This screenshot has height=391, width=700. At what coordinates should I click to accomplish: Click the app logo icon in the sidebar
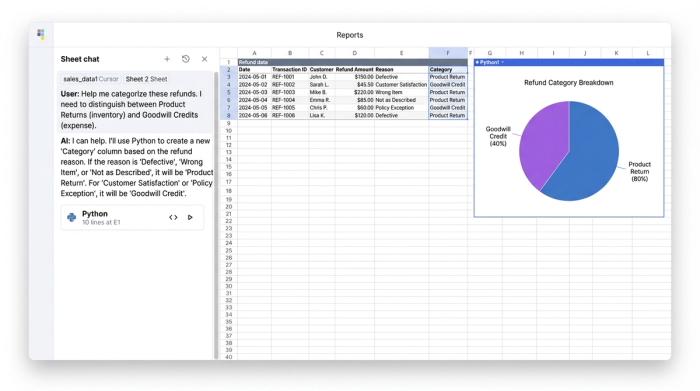point(41,34)
